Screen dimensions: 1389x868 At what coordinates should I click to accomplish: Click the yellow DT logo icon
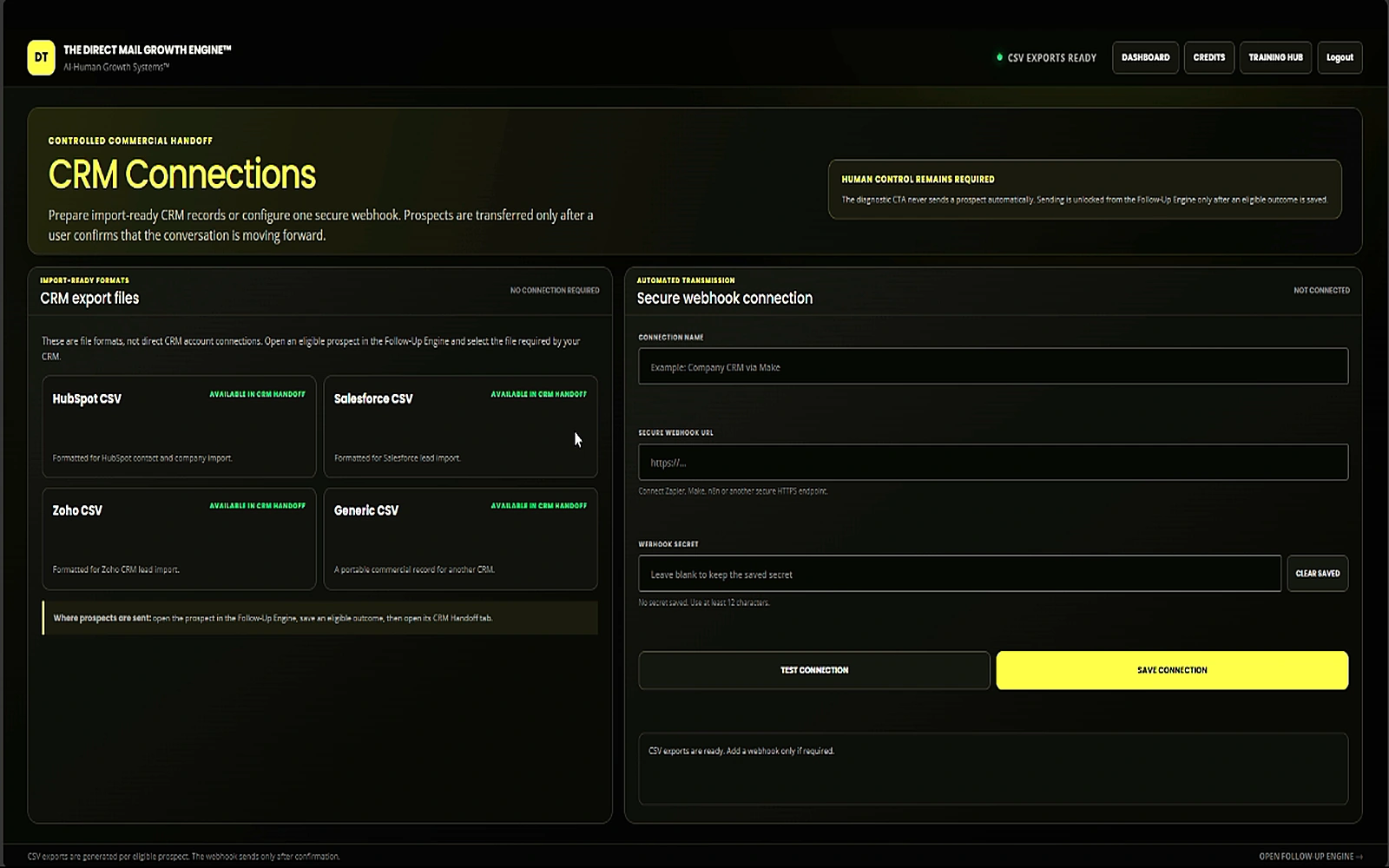click(41, 57)
